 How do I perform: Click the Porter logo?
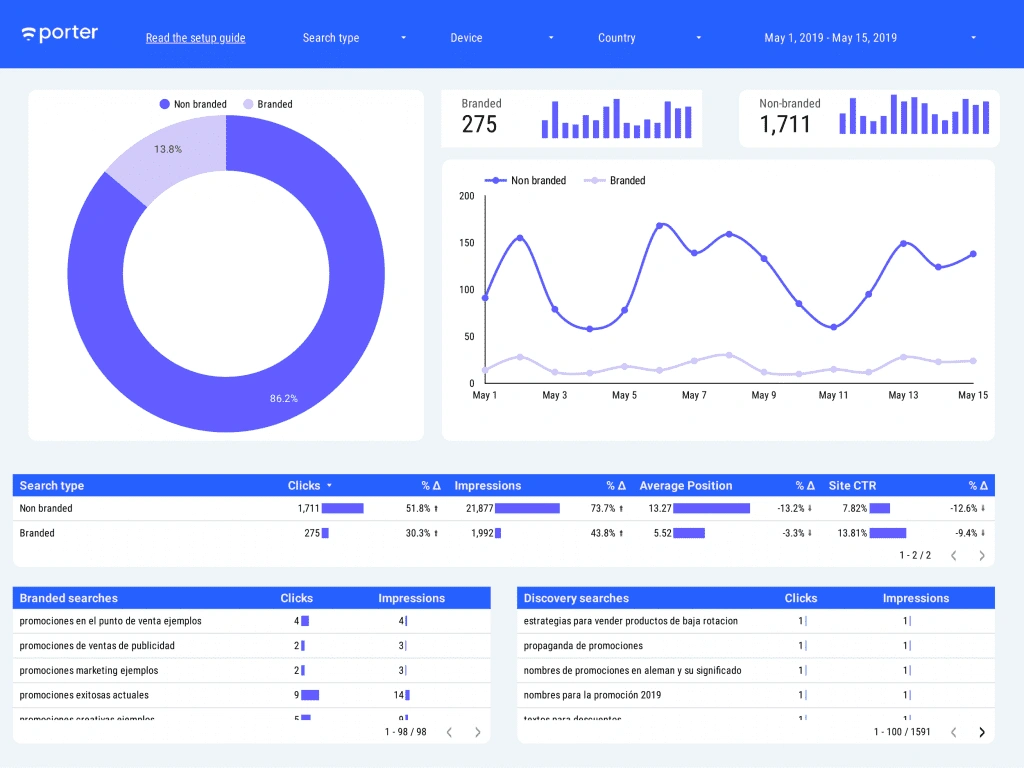point(60,34)
